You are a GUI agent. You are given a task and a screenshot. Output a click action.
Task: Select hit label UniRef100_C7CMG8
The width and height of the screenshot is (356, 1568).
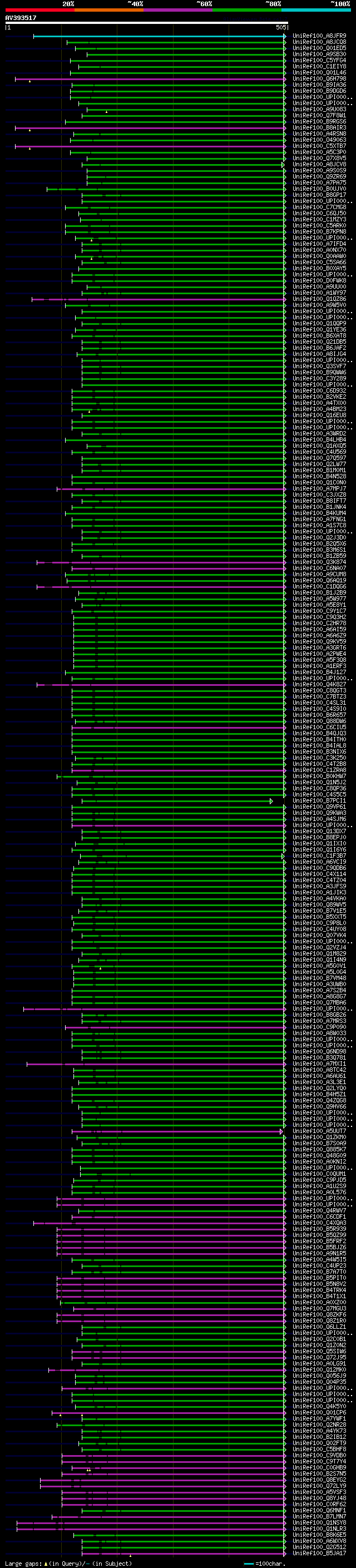coord(319,207)
